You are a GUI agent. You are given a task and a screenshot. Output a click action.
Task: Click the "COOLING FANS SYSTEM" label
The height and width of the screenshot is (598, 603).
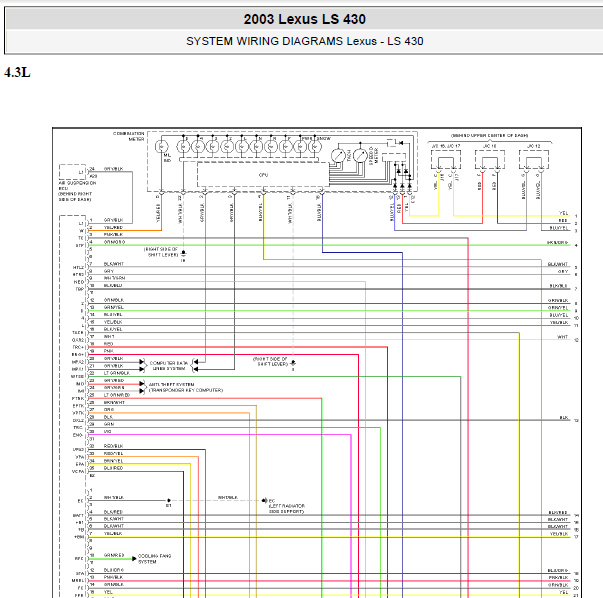coord(155,559)
